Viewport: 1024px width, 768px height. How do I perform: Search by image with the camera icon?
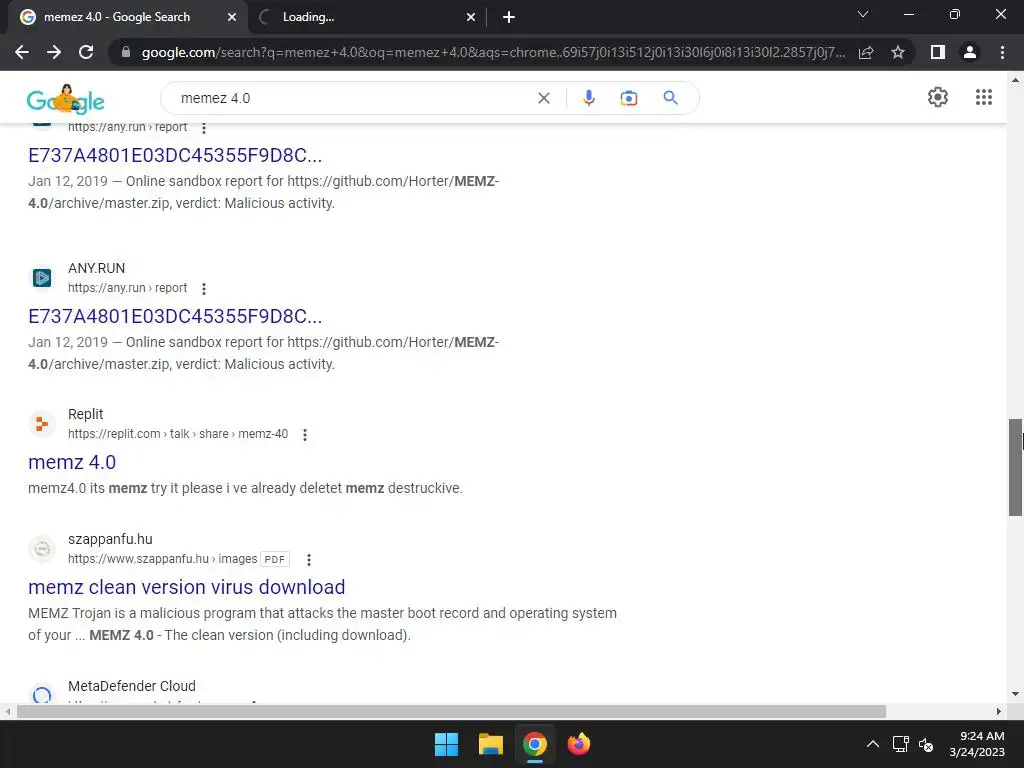[628, 98]
